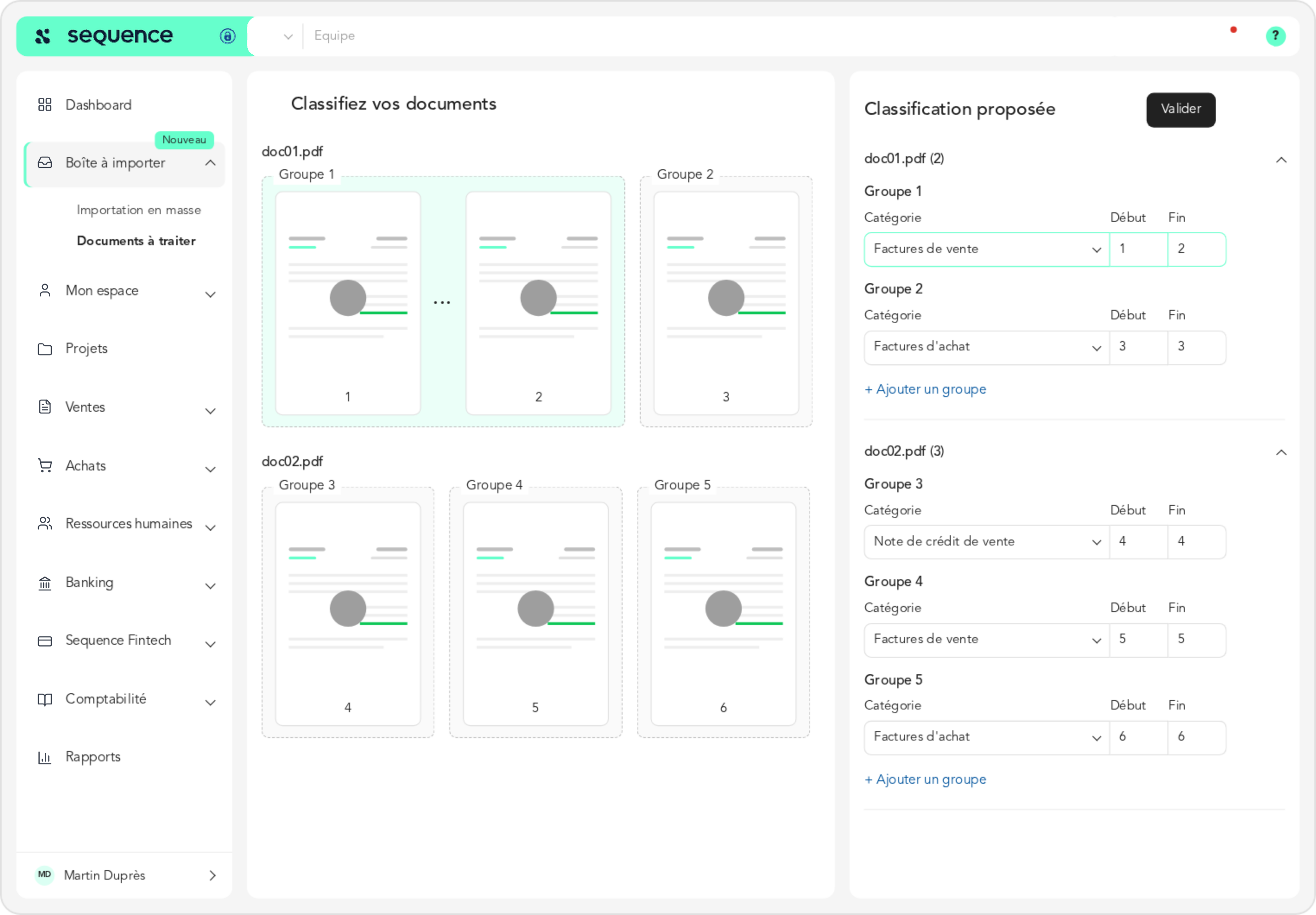Viewport: 1316px width, 915px height.
Task: Click the green help question mark icon
Action: point(1275,36)
